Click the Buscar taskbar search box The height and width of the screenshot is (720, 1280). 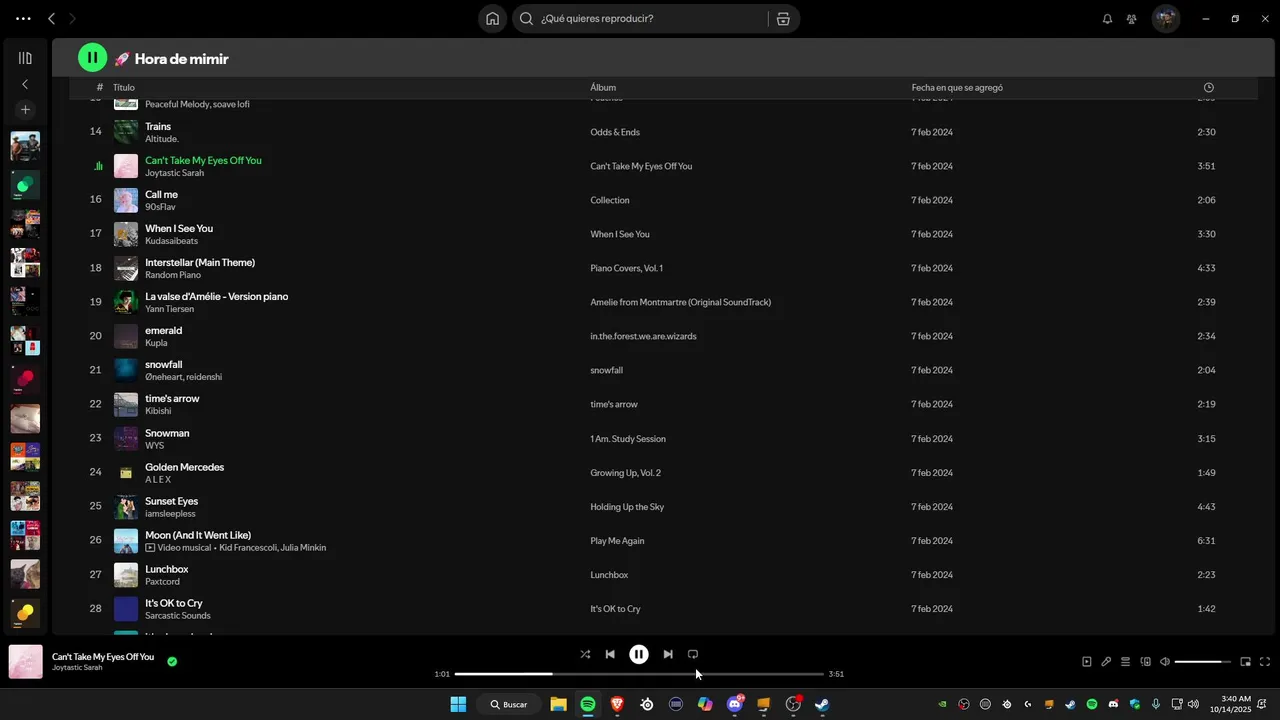[508, 704]
